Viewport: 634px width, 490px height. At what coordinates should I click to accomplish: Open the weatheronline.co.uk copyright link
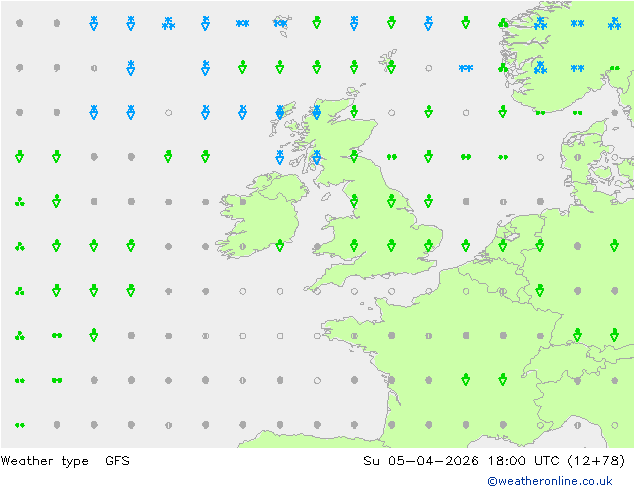point(550,481)
